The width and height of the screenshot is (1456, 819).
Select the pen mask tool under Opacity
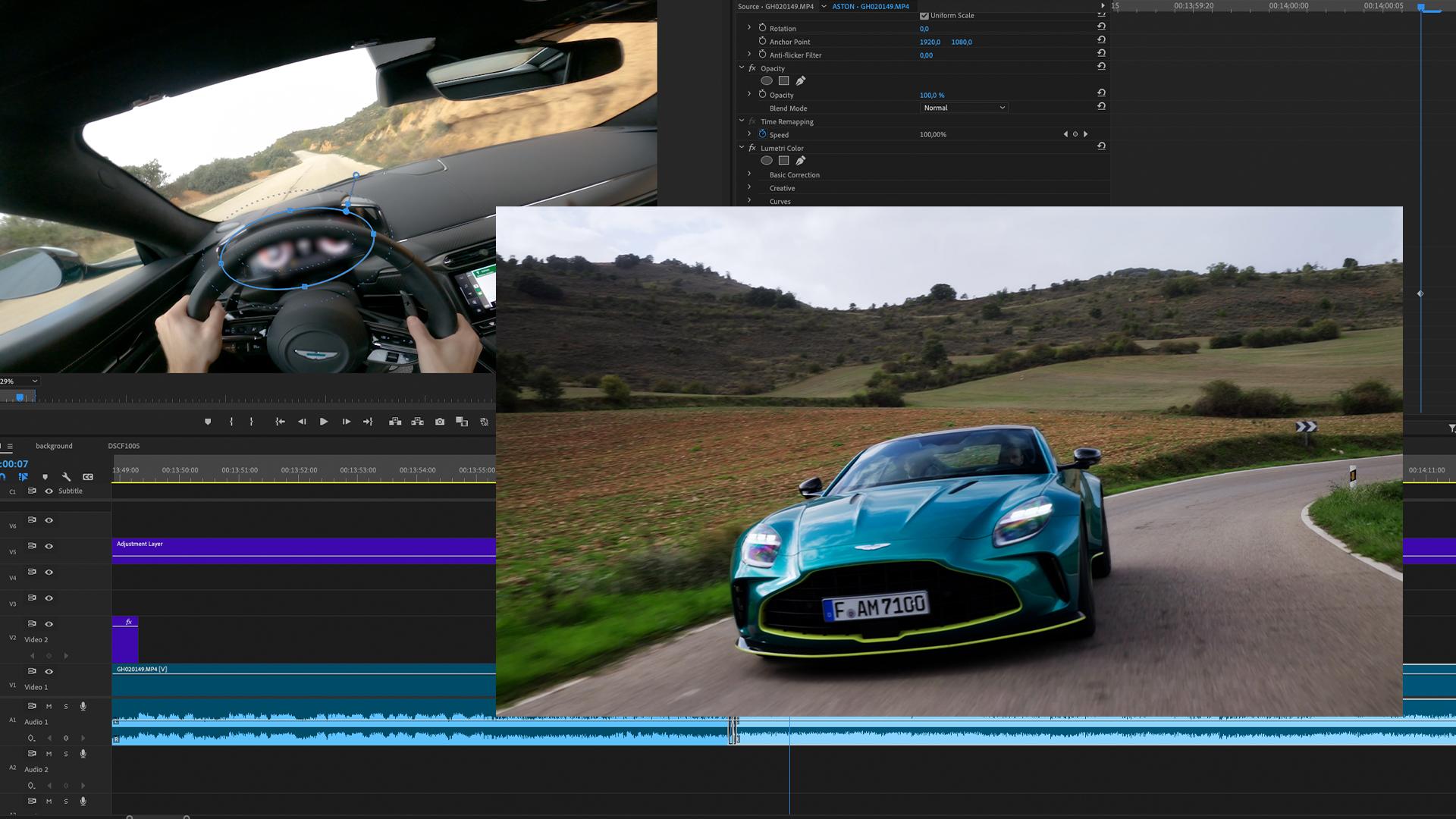801,81
